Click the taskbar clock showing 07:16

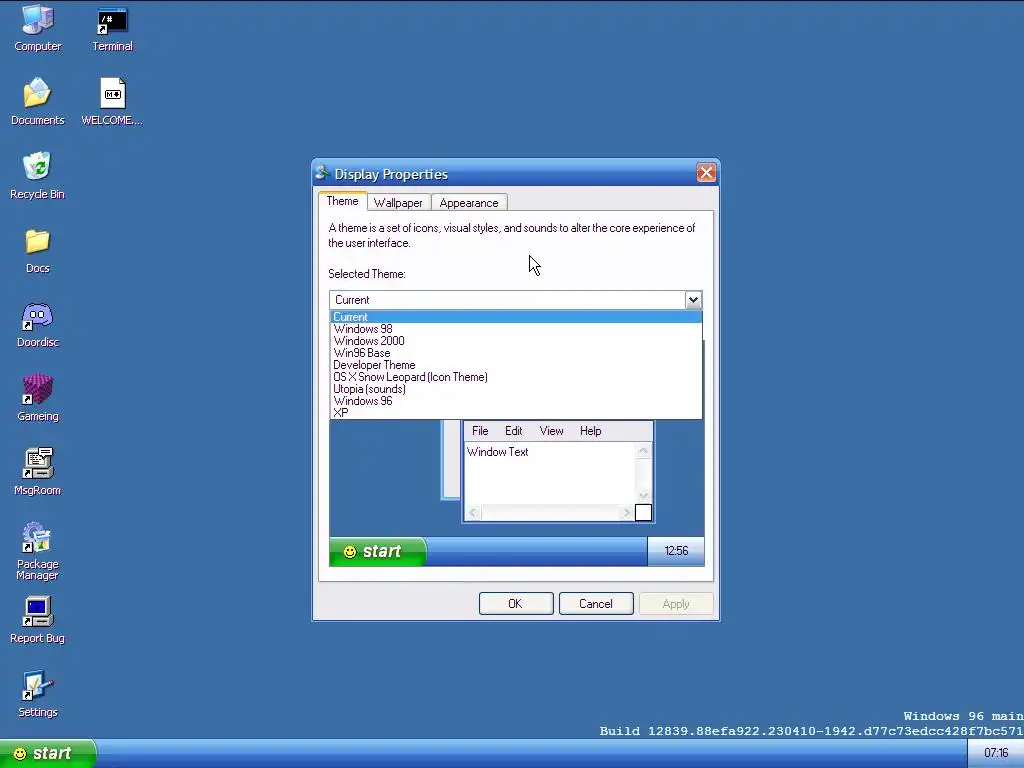point(995,754)
